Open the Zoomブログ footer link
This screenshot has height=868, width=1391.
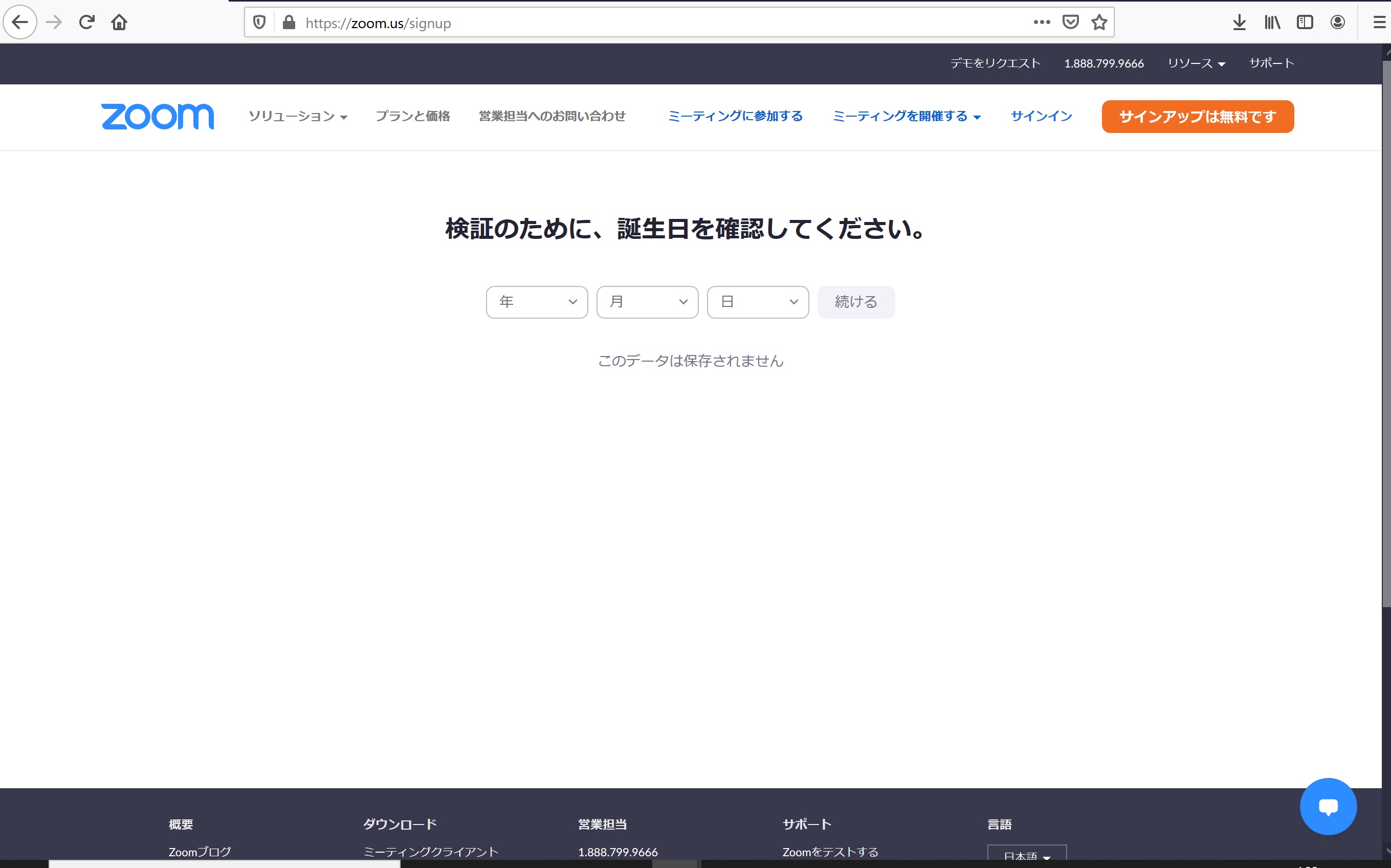(200, 852)
